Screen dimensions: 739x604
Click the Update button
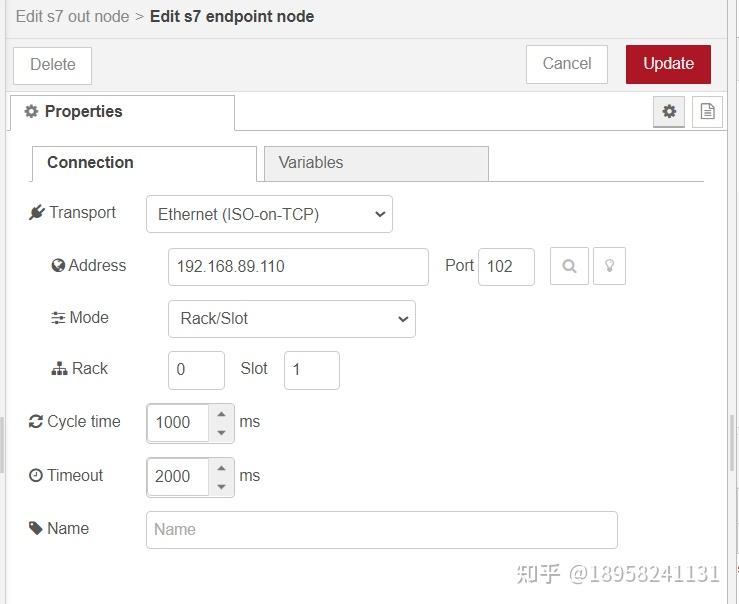(668, 64)
